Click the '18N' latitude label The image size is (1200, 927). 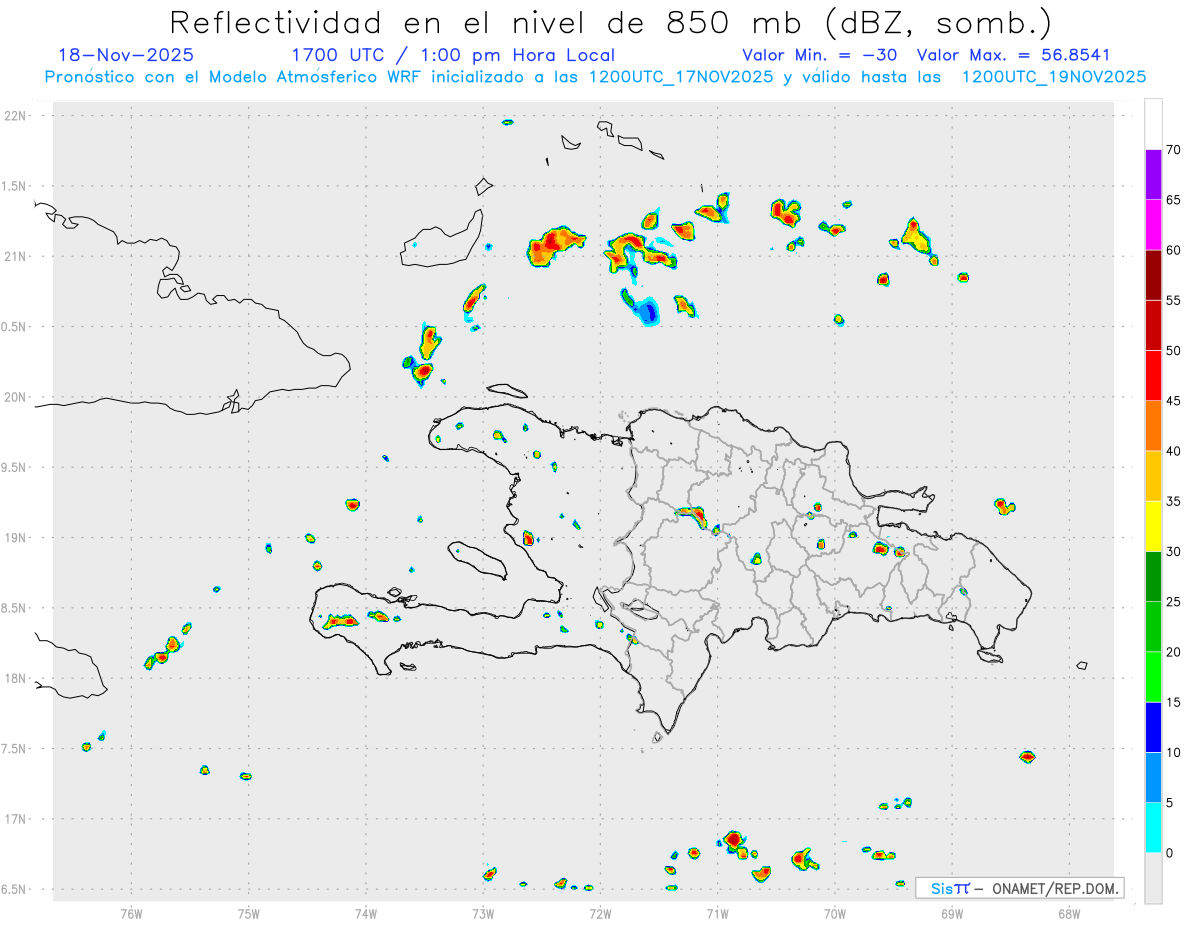[15, 679]
